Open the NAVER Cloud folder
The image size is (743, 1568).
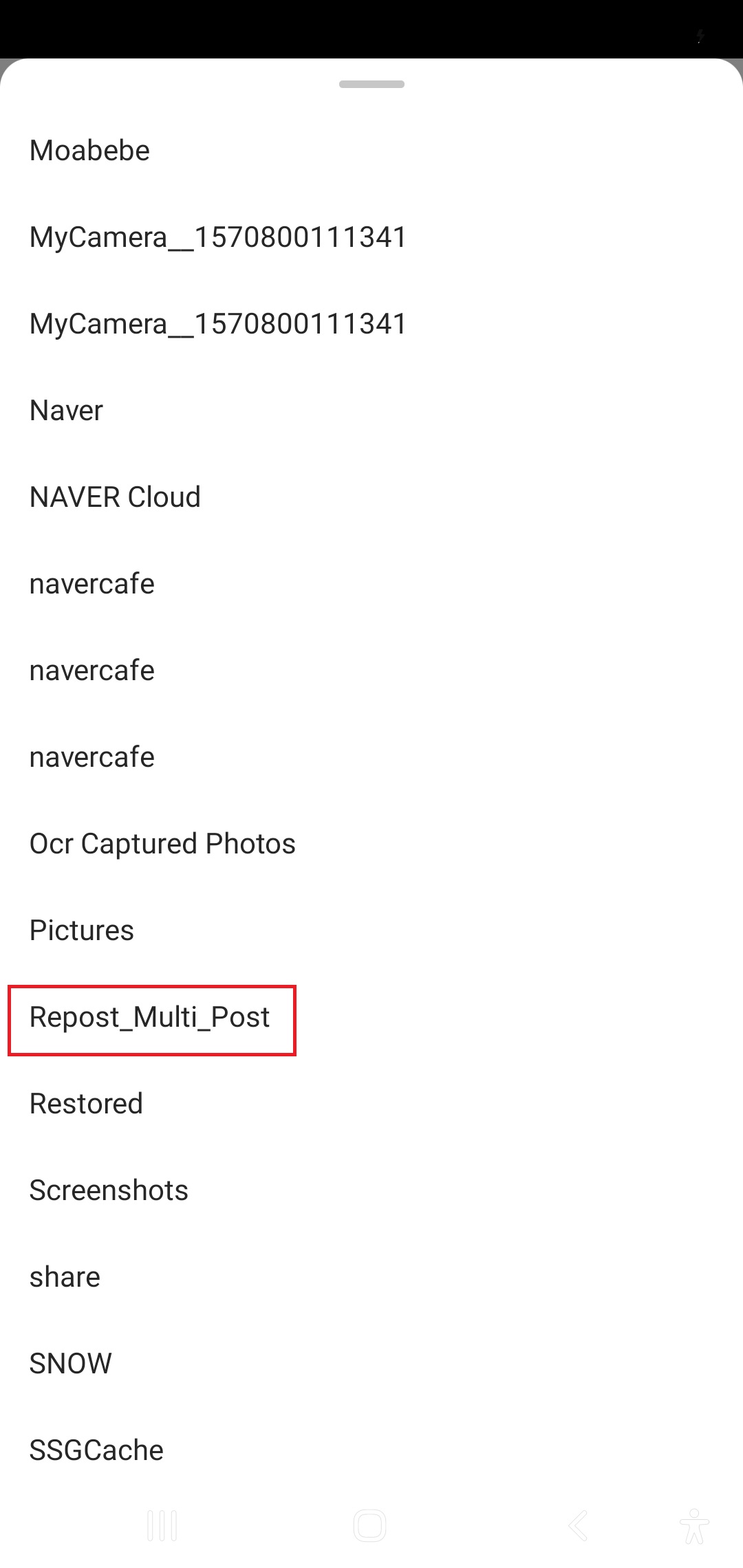(371, 497)
